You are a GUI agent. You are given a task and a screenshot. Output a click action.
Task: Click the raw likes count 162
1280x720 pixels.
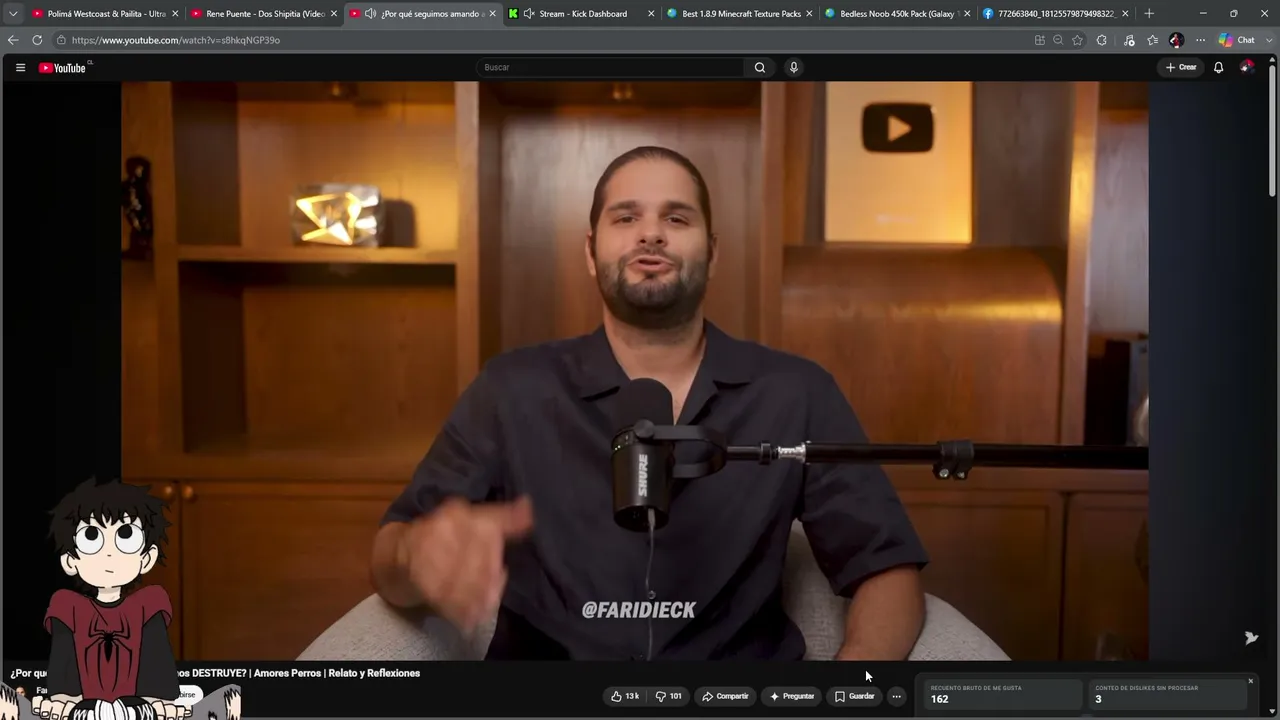tap(939, 699)
